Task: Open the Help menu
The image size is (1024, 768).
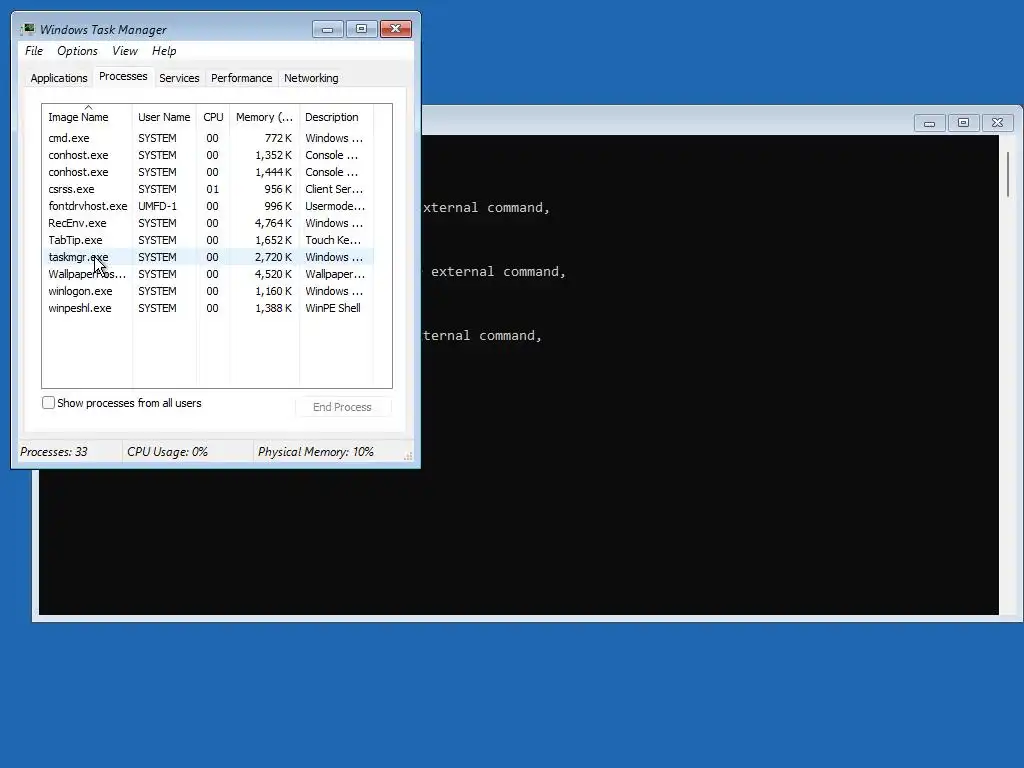Action: [x=164, y=51]
